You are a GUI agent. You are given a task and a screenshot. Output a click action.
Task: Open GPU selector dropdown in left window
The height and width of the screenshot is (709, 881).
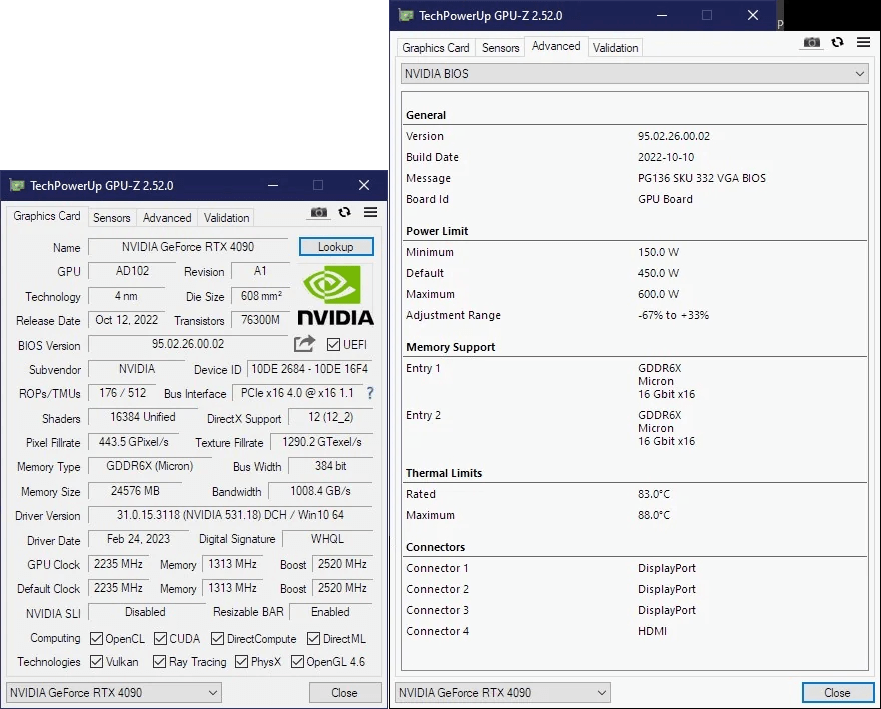point(113,693)
